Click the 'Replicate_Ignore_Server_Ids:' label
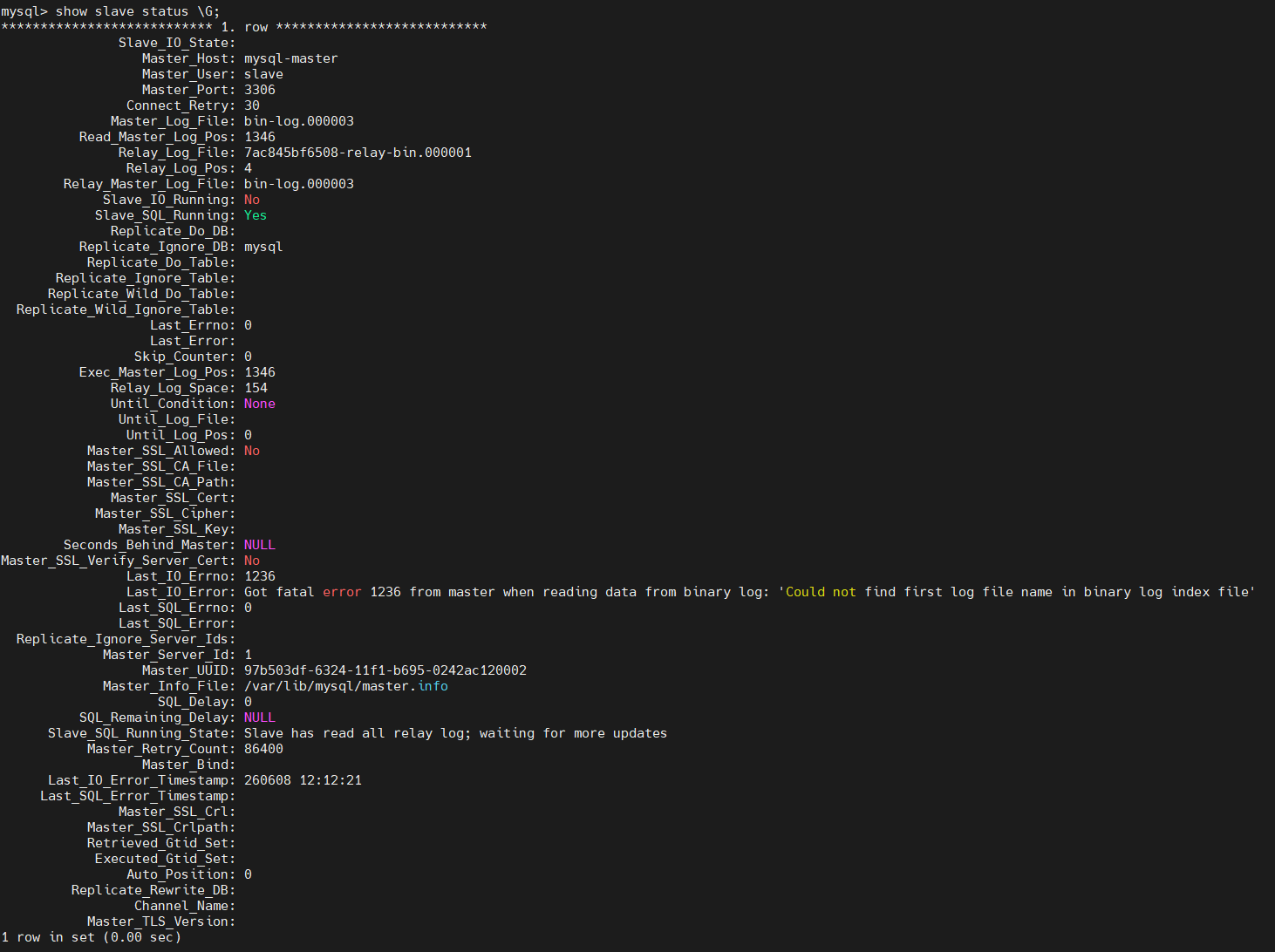Viewport: 1275px width, 952px height. pyautogui.click(x=126, y=639)
